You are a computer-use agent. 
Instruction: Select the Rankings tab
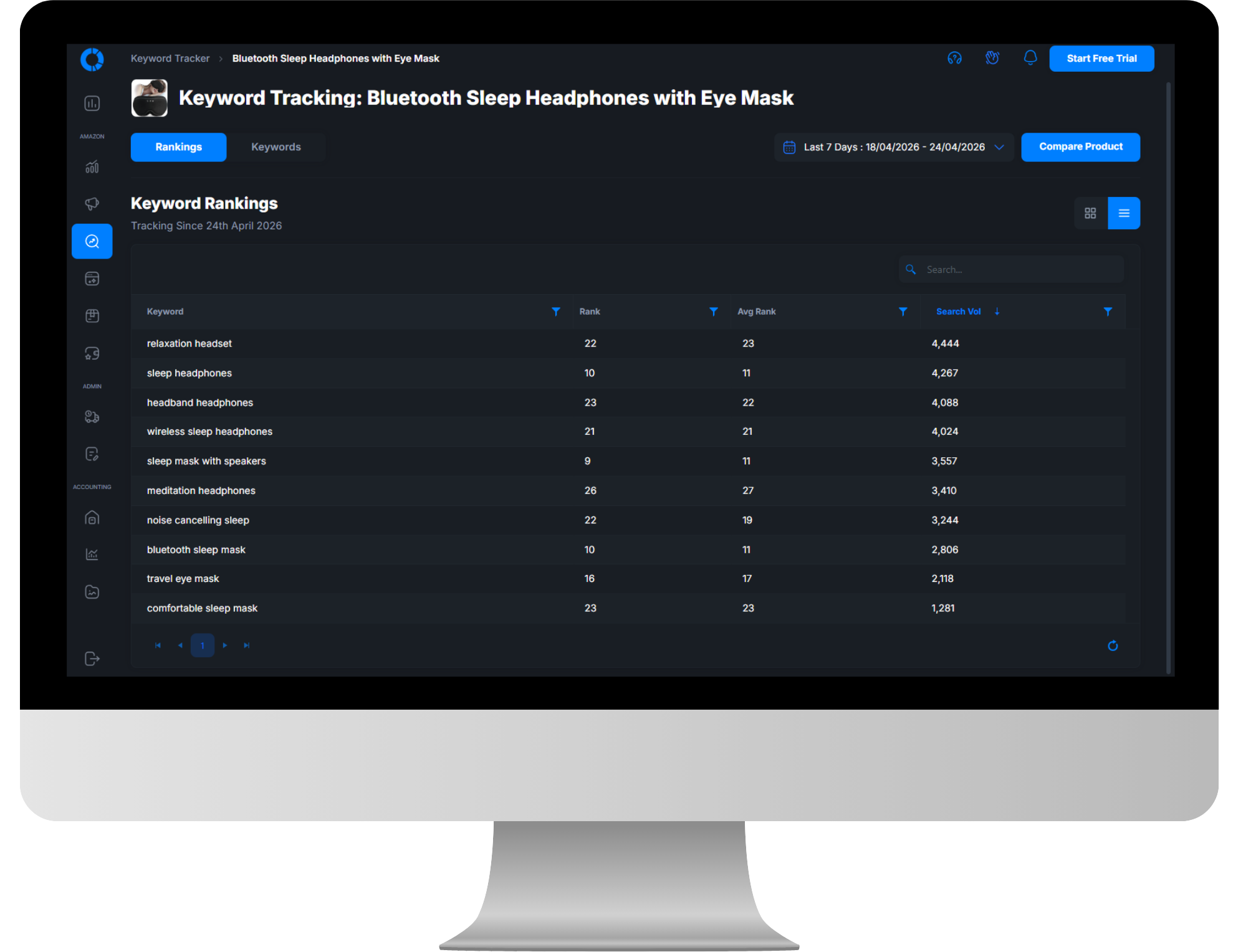point(178,147)
